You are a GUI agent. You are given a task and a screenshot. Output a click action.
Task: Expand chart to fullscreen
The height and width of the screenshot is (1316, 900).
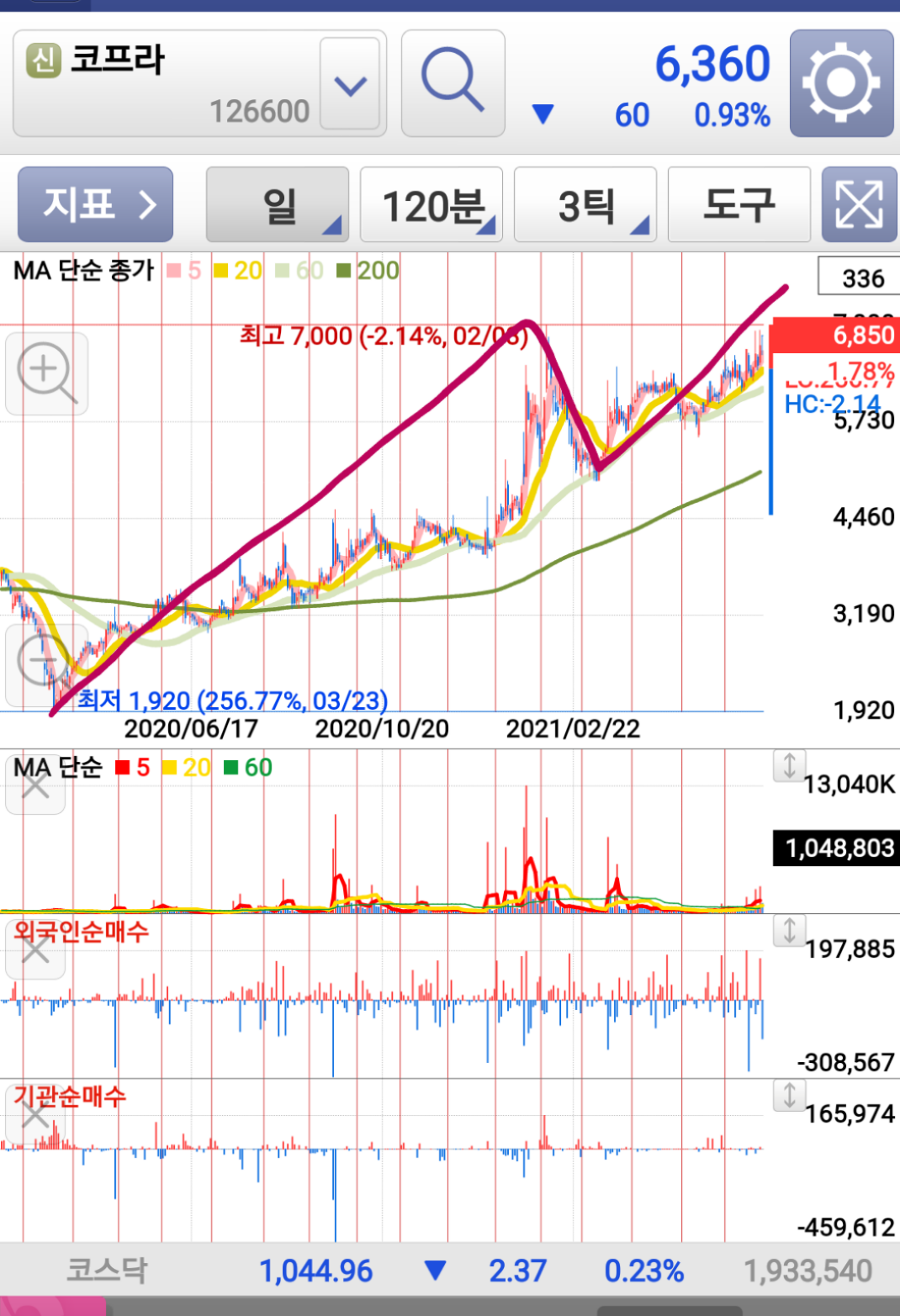point(859,204)
